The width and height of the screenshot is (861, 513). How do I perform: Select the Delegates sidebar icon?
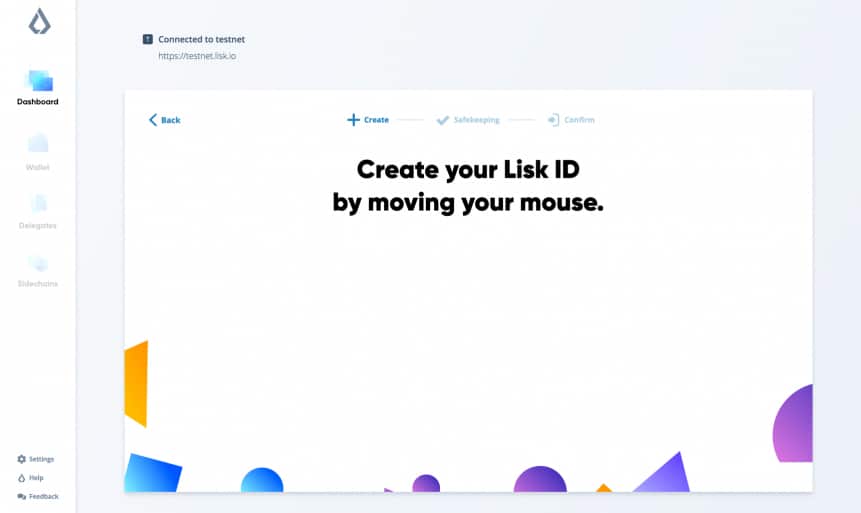pyautogui.click(x=38, y=203)
